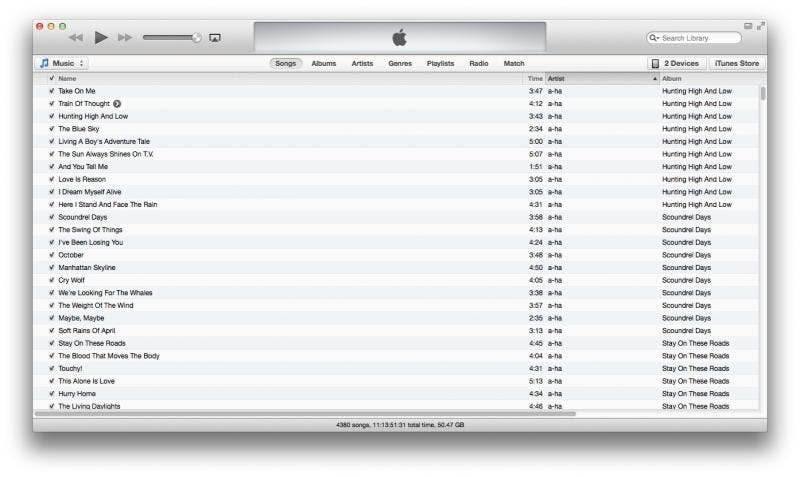Select the song Soft Rains Of April
800x477 pixels.
86,331
